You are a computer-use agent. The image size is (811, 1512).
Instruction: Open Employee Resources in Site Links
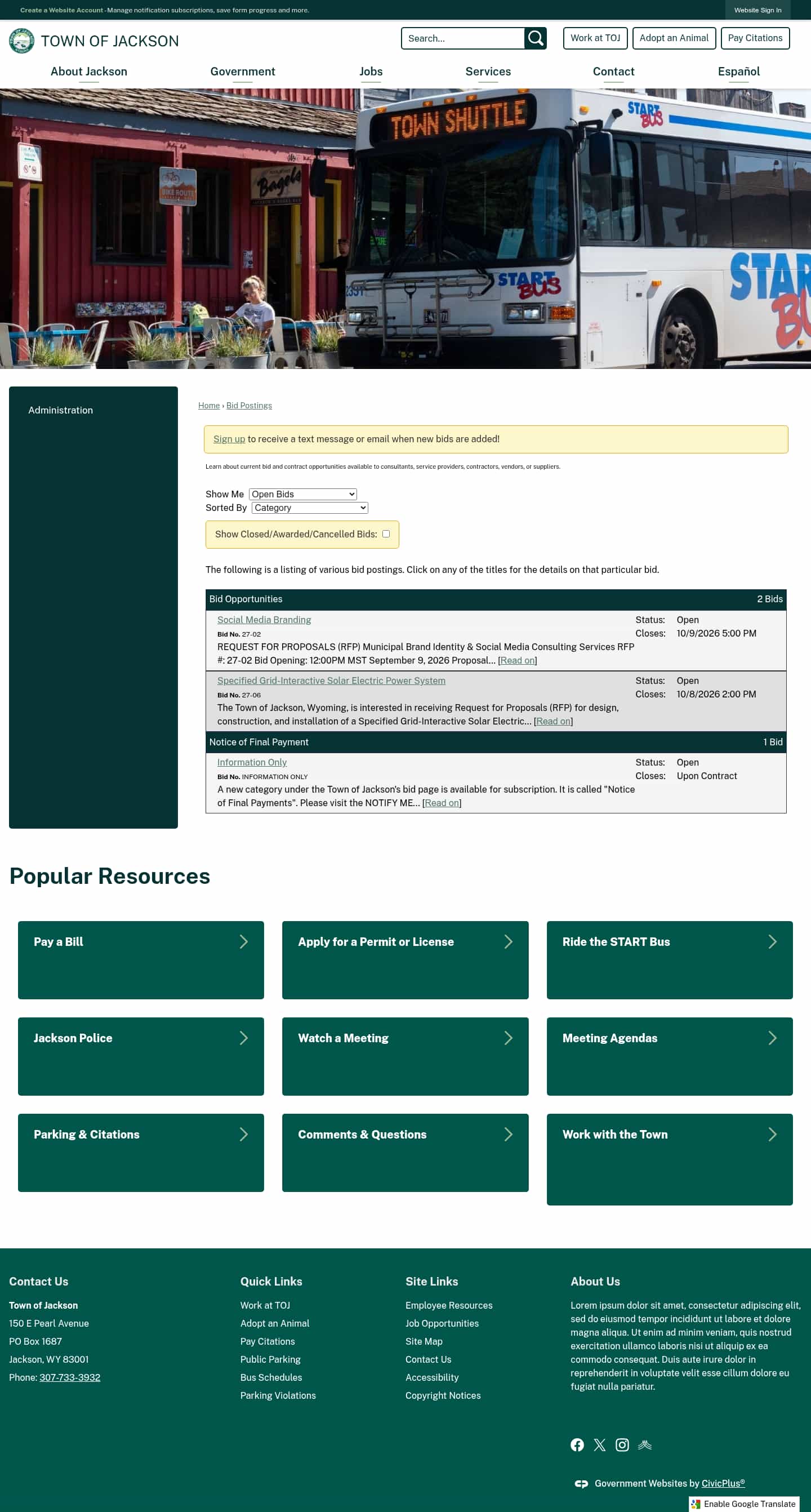[448, 1305]
